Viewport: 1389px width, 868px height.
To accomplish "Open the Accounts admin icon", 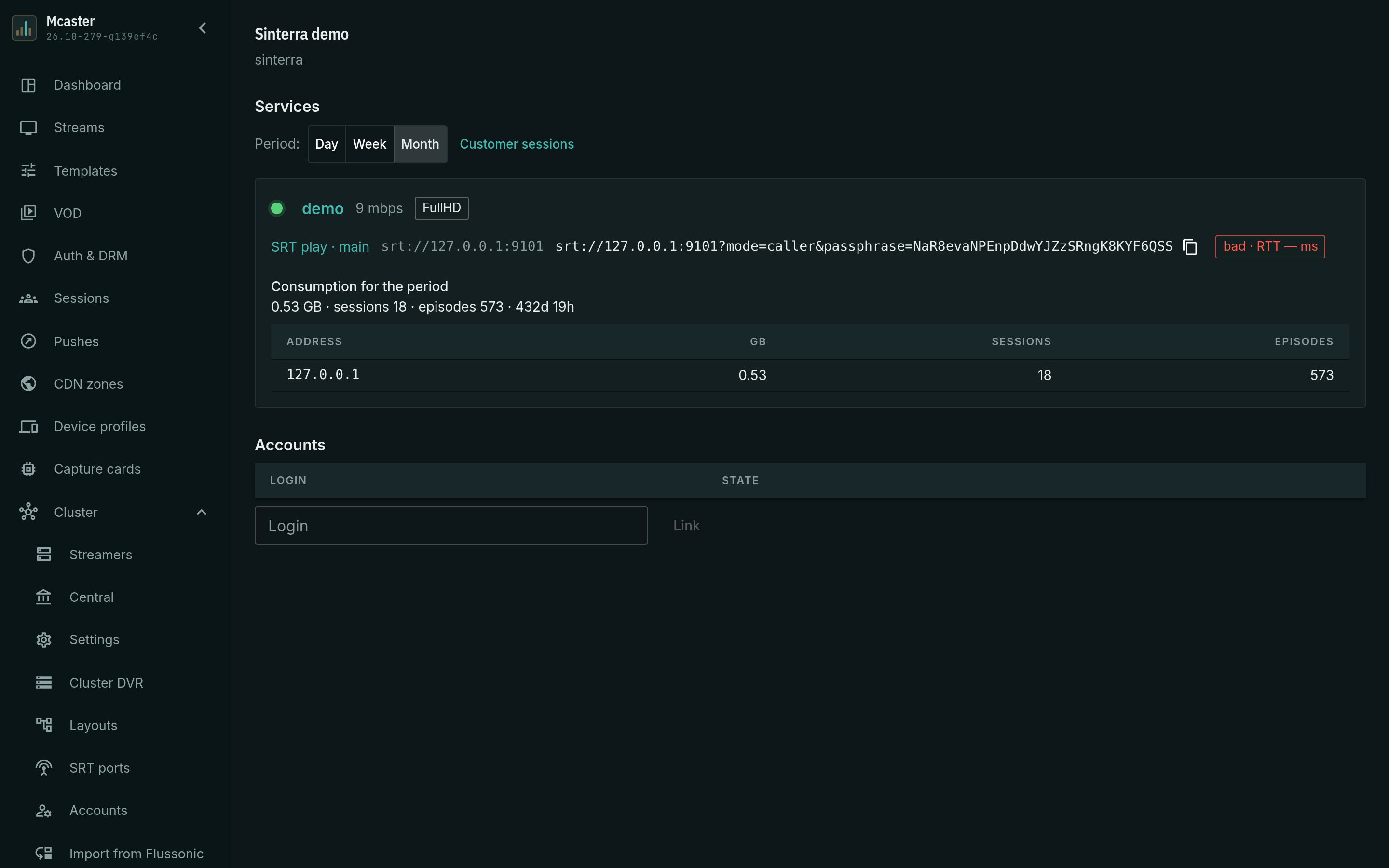I will (43, 811).
